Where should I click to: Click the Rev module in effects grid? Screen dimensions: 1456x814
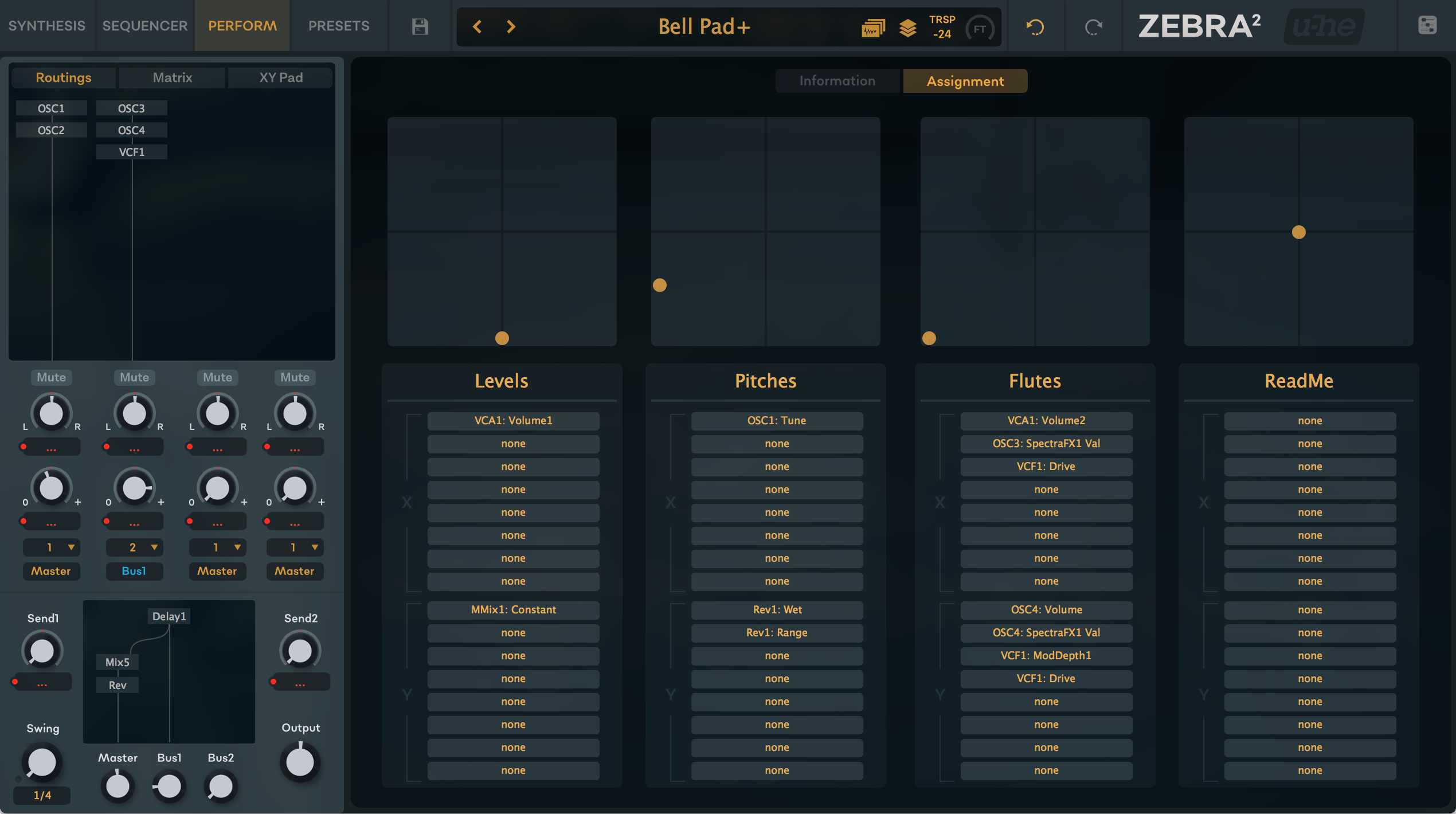[x=118, y=685]
